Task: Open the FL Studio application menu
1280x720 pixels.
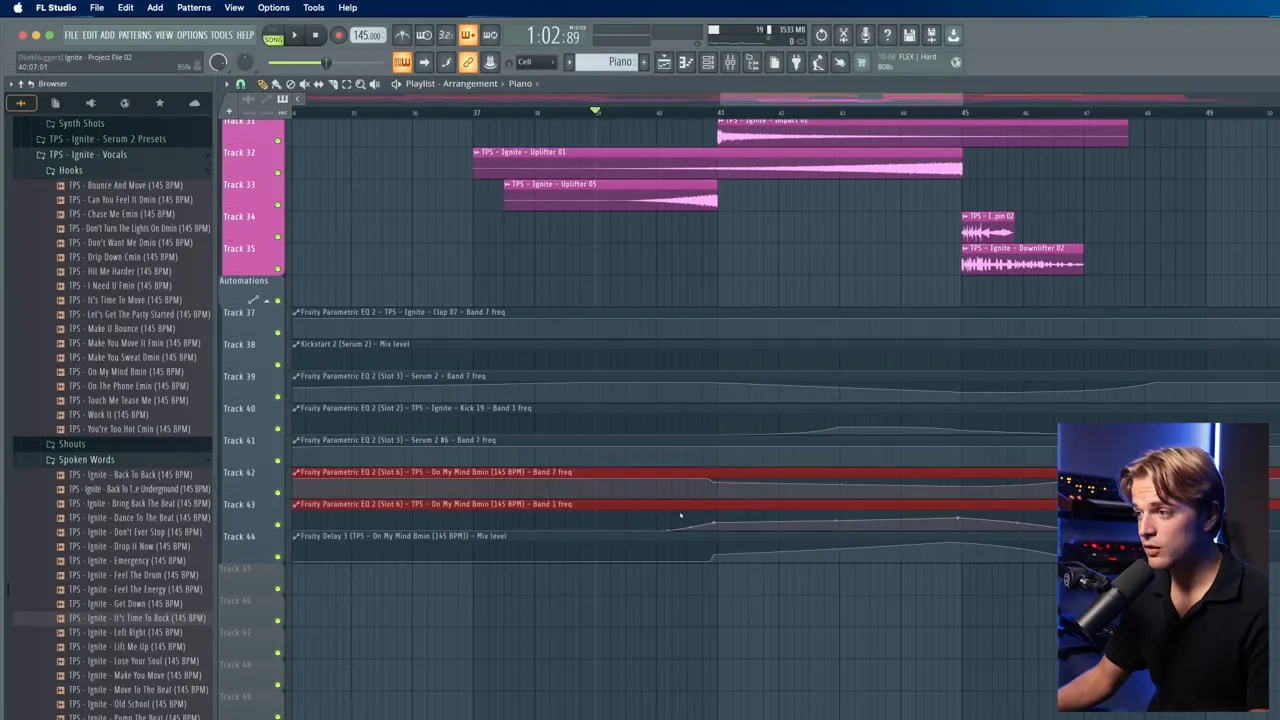Action: 56,8
